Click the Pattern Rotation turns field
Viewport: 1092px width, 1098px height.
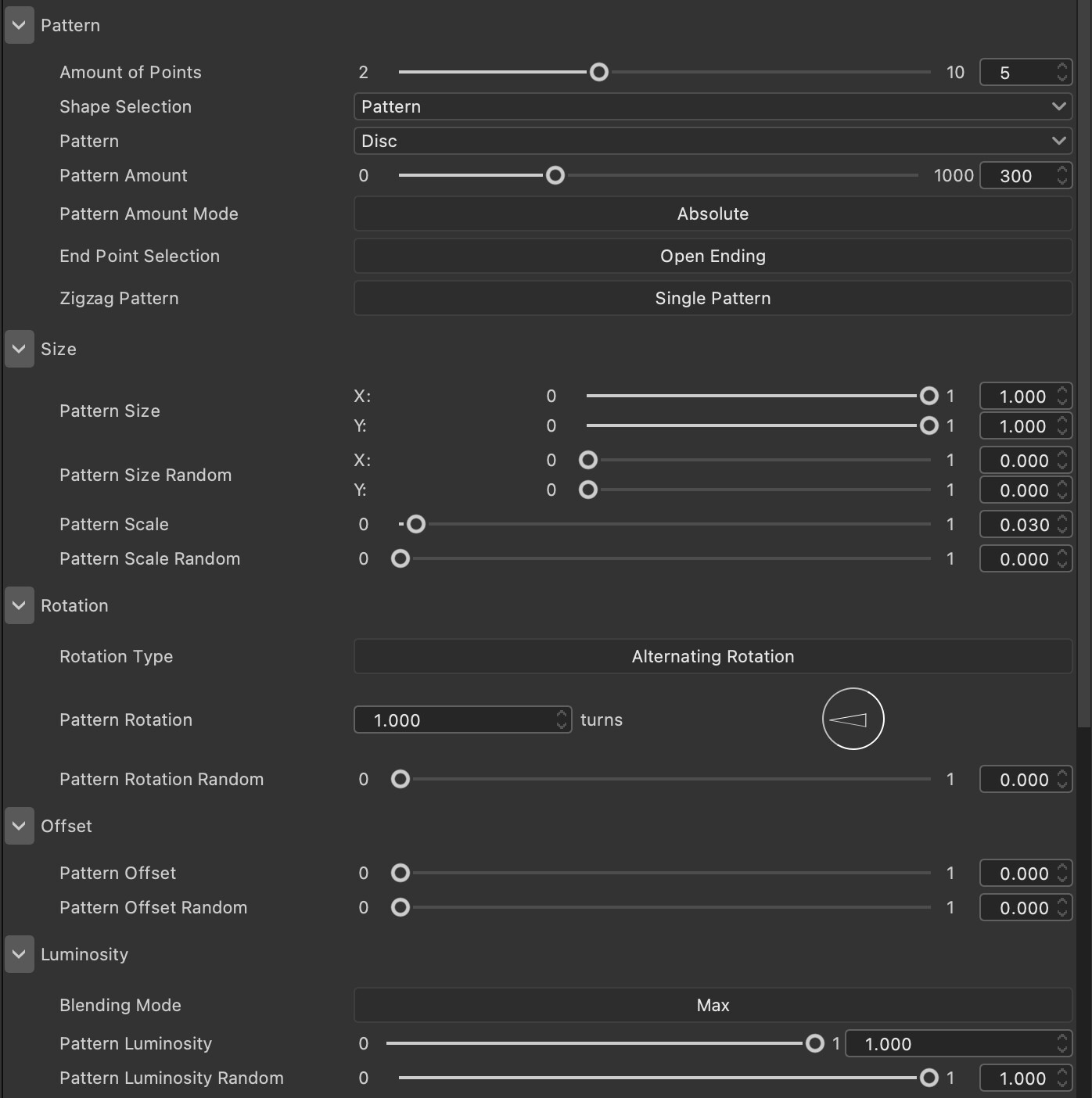(x=462, y=719)
